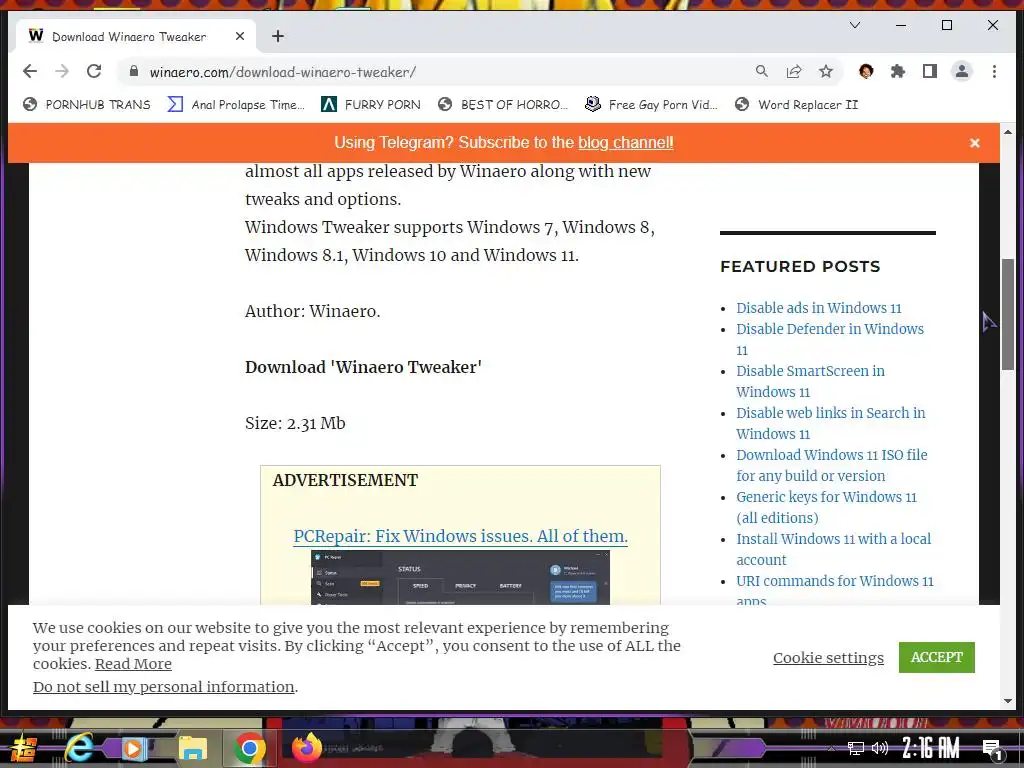The height and width of the screenshot is (768, 1024).
Task: Open Cookie settings
Action: 828,658
